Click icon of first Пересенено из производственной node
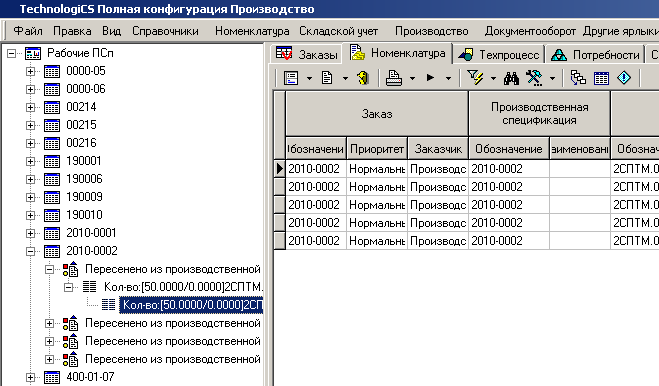Screen dimensions: 659x386 coord(71,269)
